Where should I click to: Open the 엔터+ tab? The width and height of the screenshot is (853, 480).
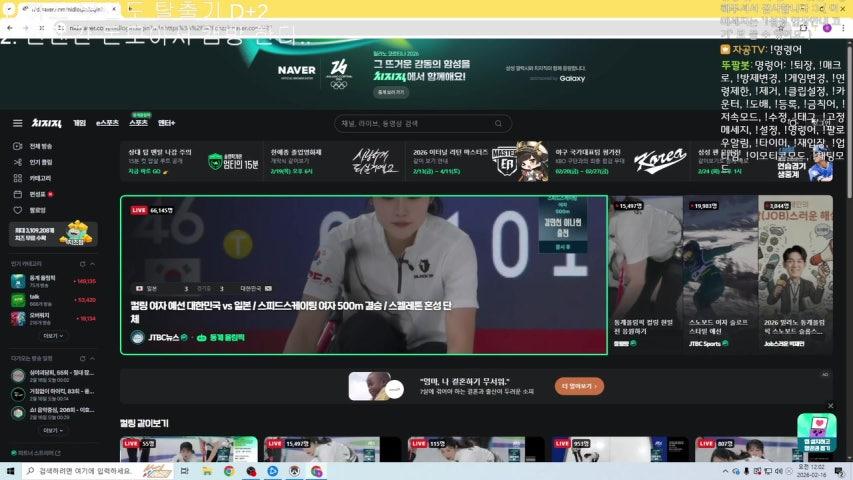[166, 124]
